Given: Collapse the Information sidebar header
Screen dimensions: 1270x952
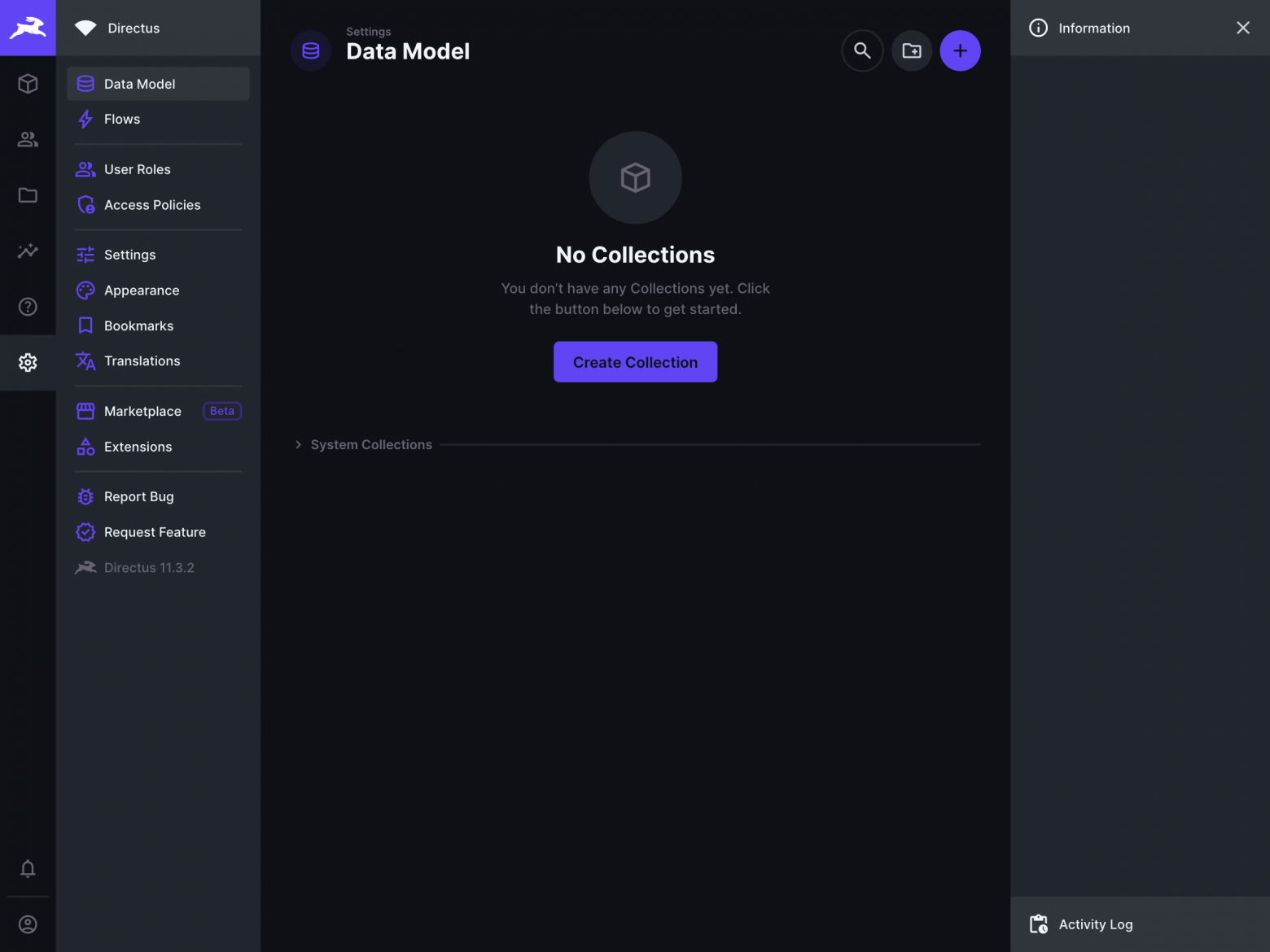Looking at the screenshot, I should pyautogui.click(x=1140, y=28).
